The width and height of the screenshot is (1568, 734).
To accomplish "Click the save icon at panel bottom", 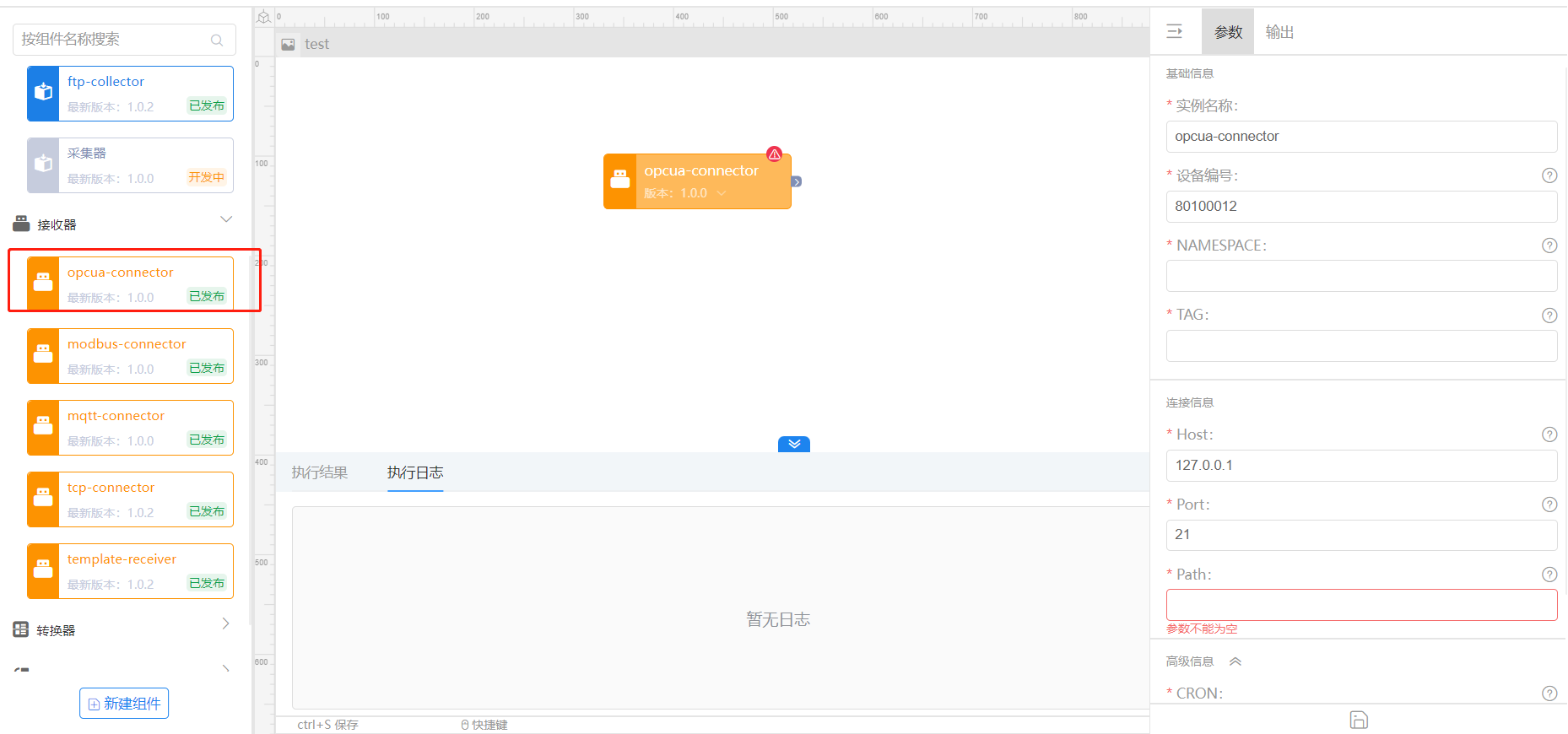I will 1359,720.
